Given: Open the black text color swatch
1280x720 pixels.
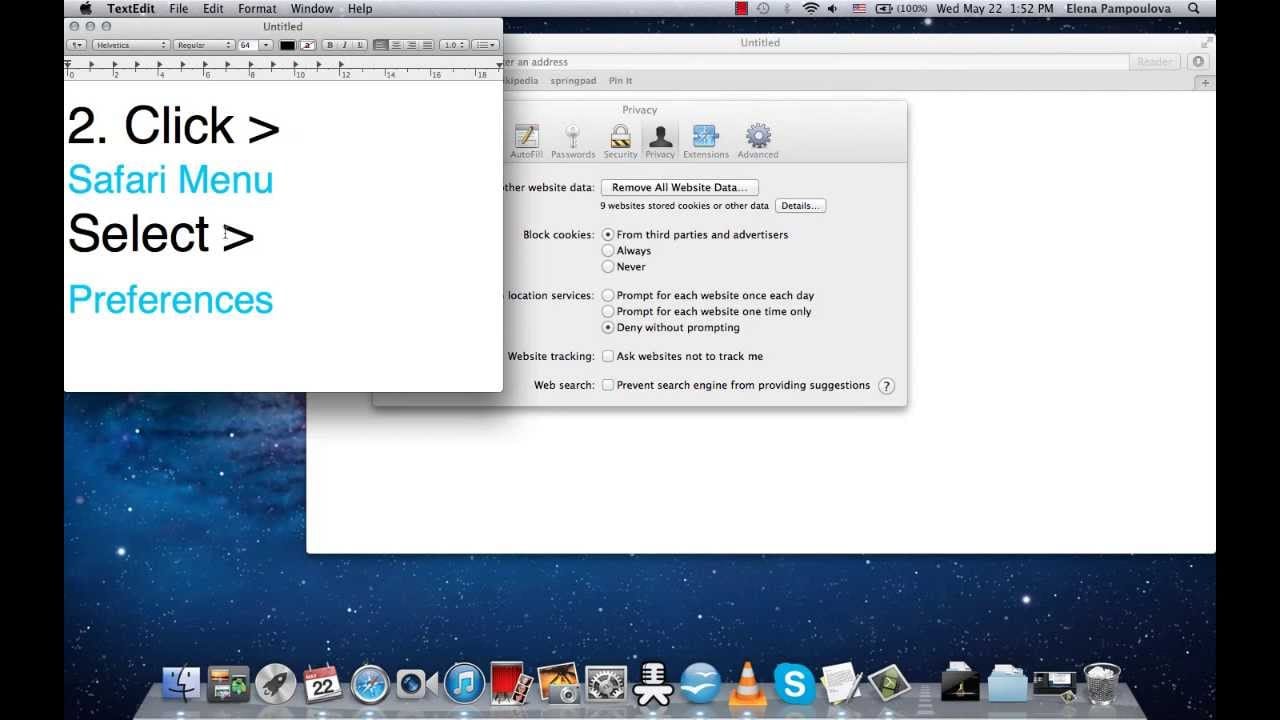Looking at the screenshot, I should tap(287, 45).
